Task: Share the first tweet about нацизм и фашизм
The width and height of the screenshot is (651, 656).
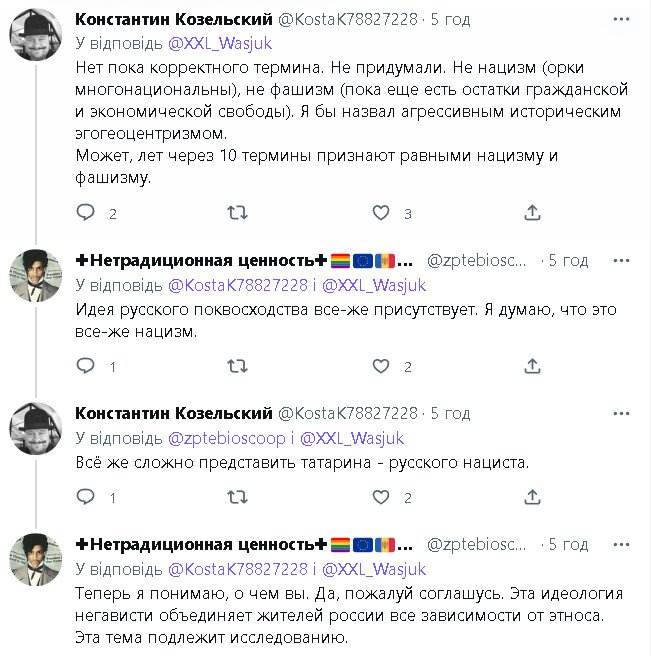Action: [533, 212]
